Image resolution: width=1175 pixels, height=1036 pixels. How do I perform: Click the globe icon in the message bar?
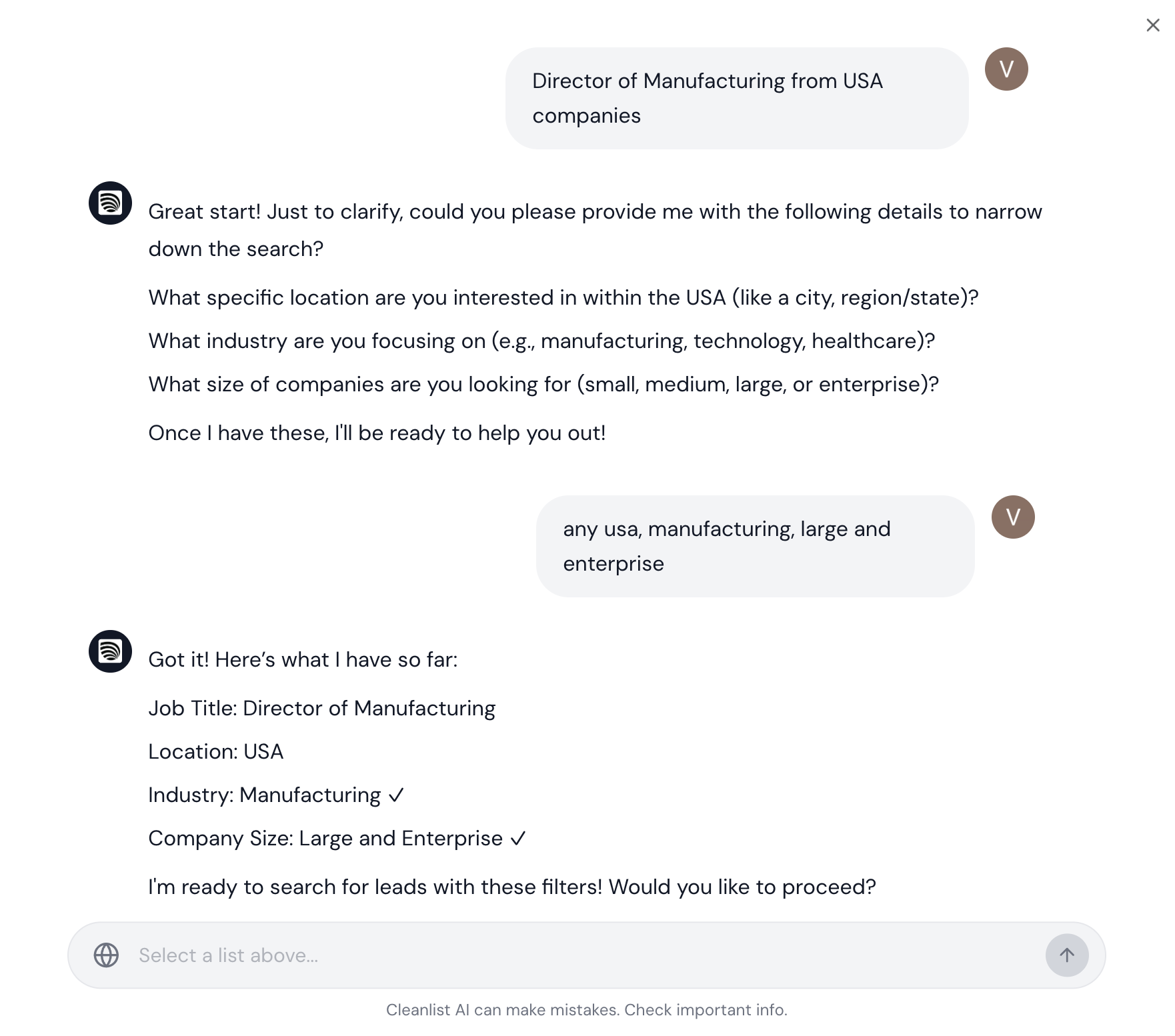(105, 955)
